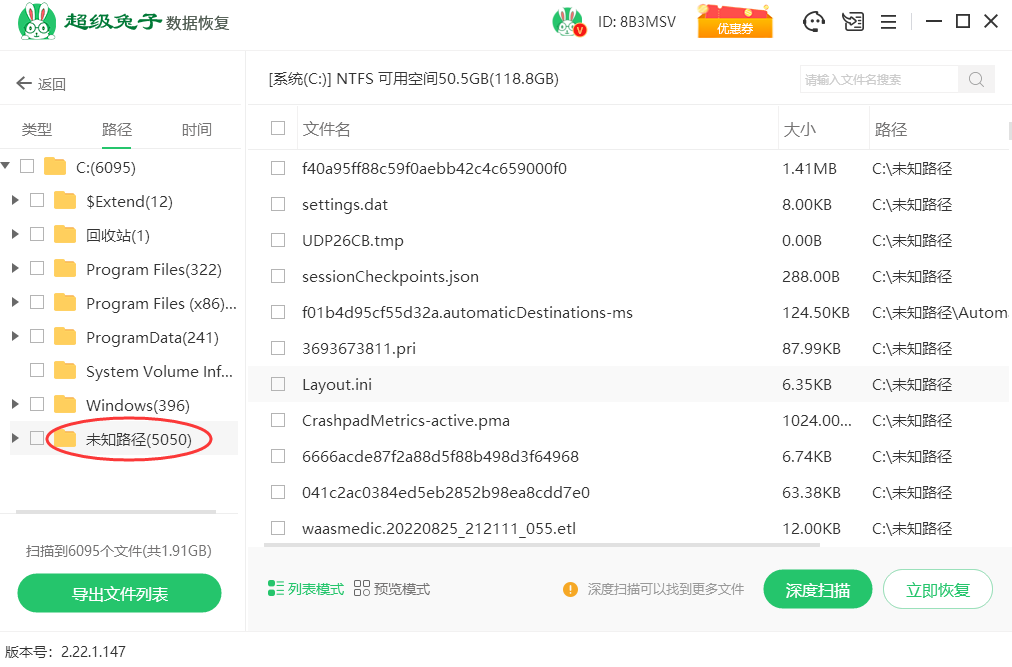Image resolution: width=1012 pixels, height=667 pixels.
Task: Check the settings.dat file checkbox
Action: (x=278, y=204)
